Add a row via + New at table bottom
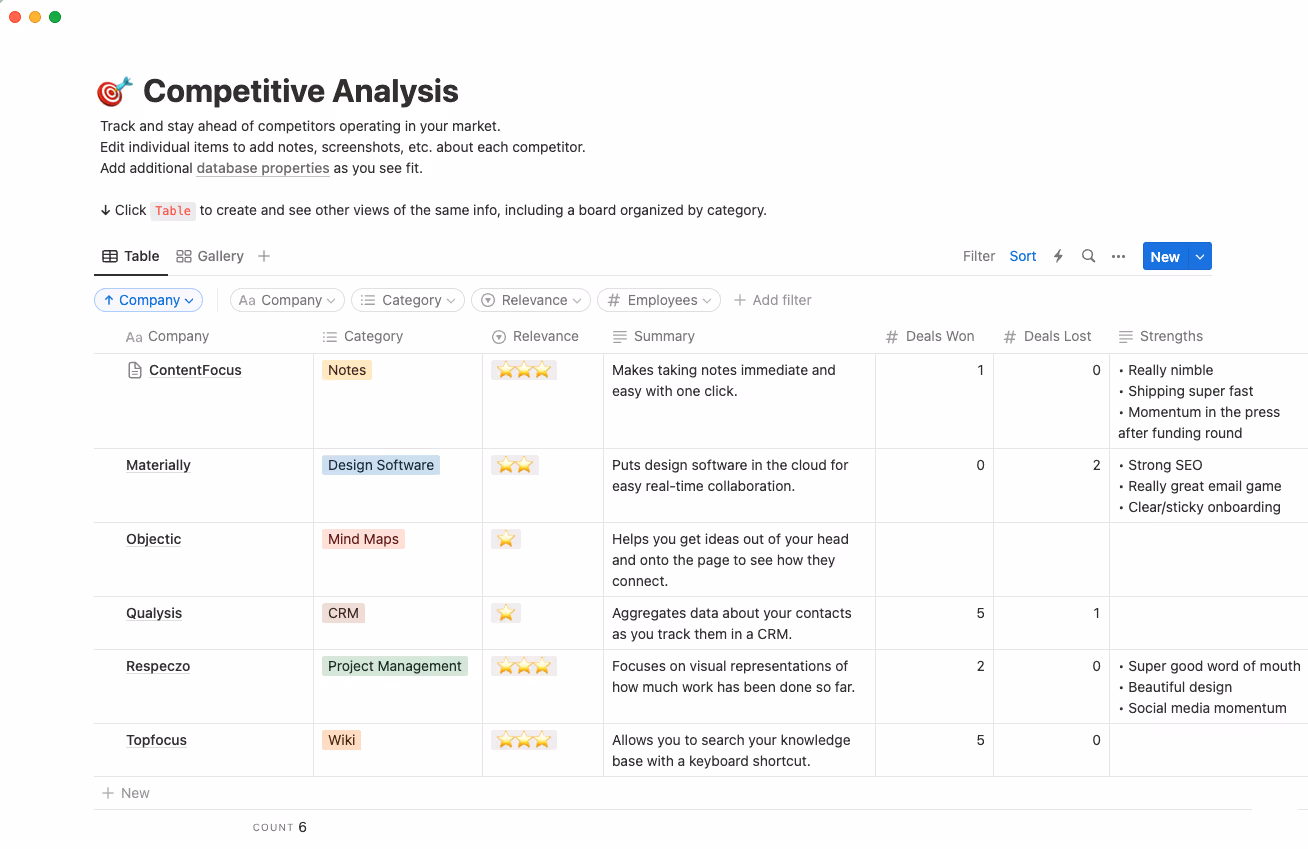The image size is (1308, 849). 126,792
